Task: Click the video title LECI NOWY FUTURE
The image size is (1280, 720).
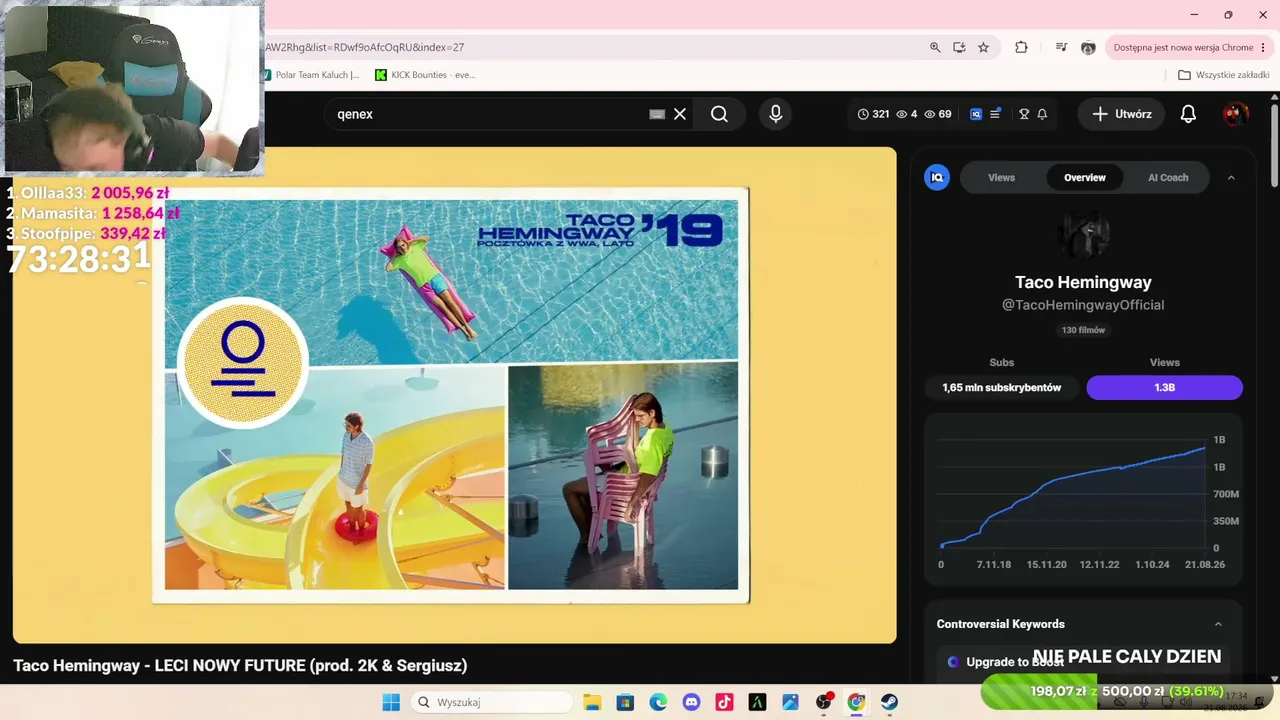Action: pyautogui.click(x=240, y=665)
